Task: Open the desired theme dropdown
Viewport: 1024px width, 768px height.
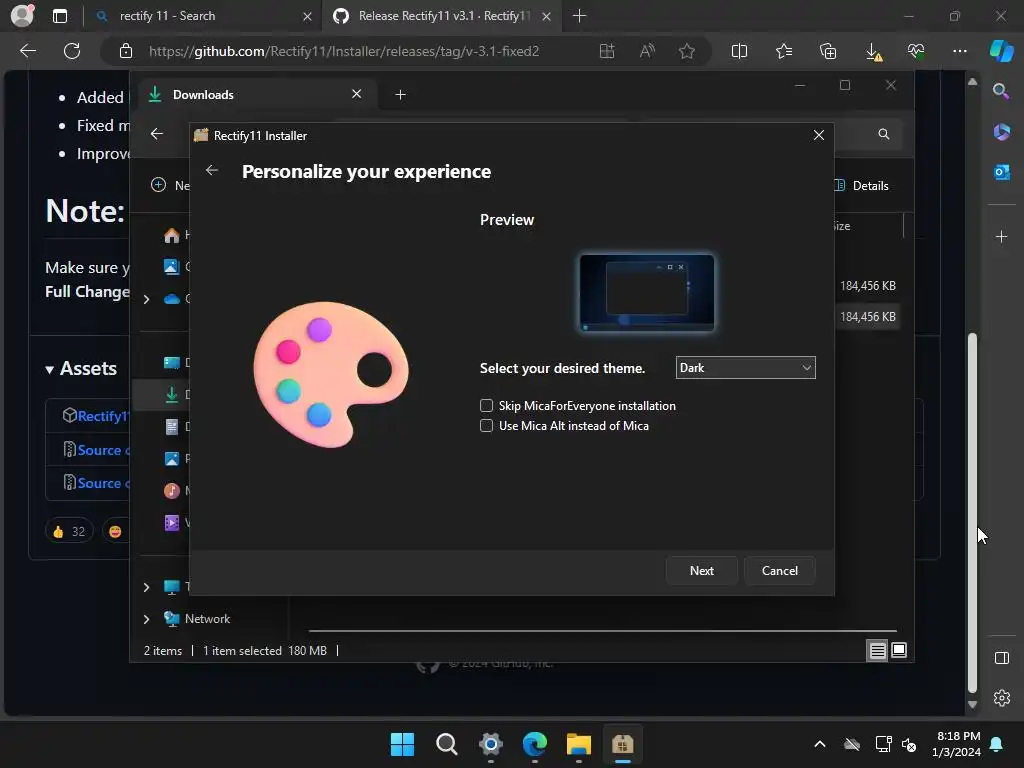Action: point(745,368)
